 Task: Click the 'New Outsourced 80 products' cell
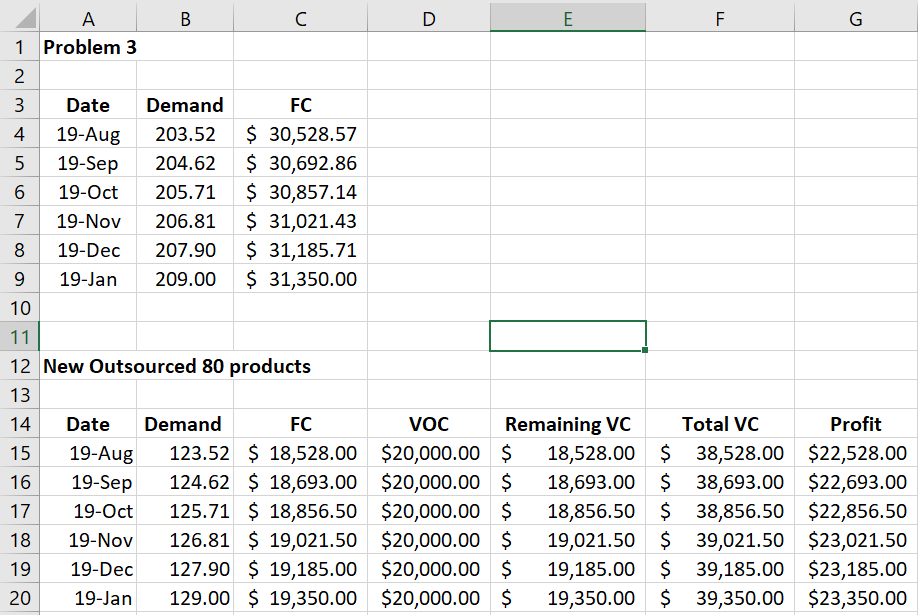[x=177, y=366]
